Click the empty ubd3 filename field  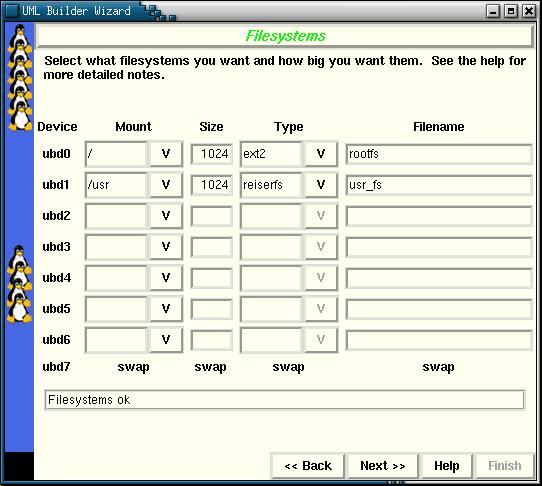(439, 247)
